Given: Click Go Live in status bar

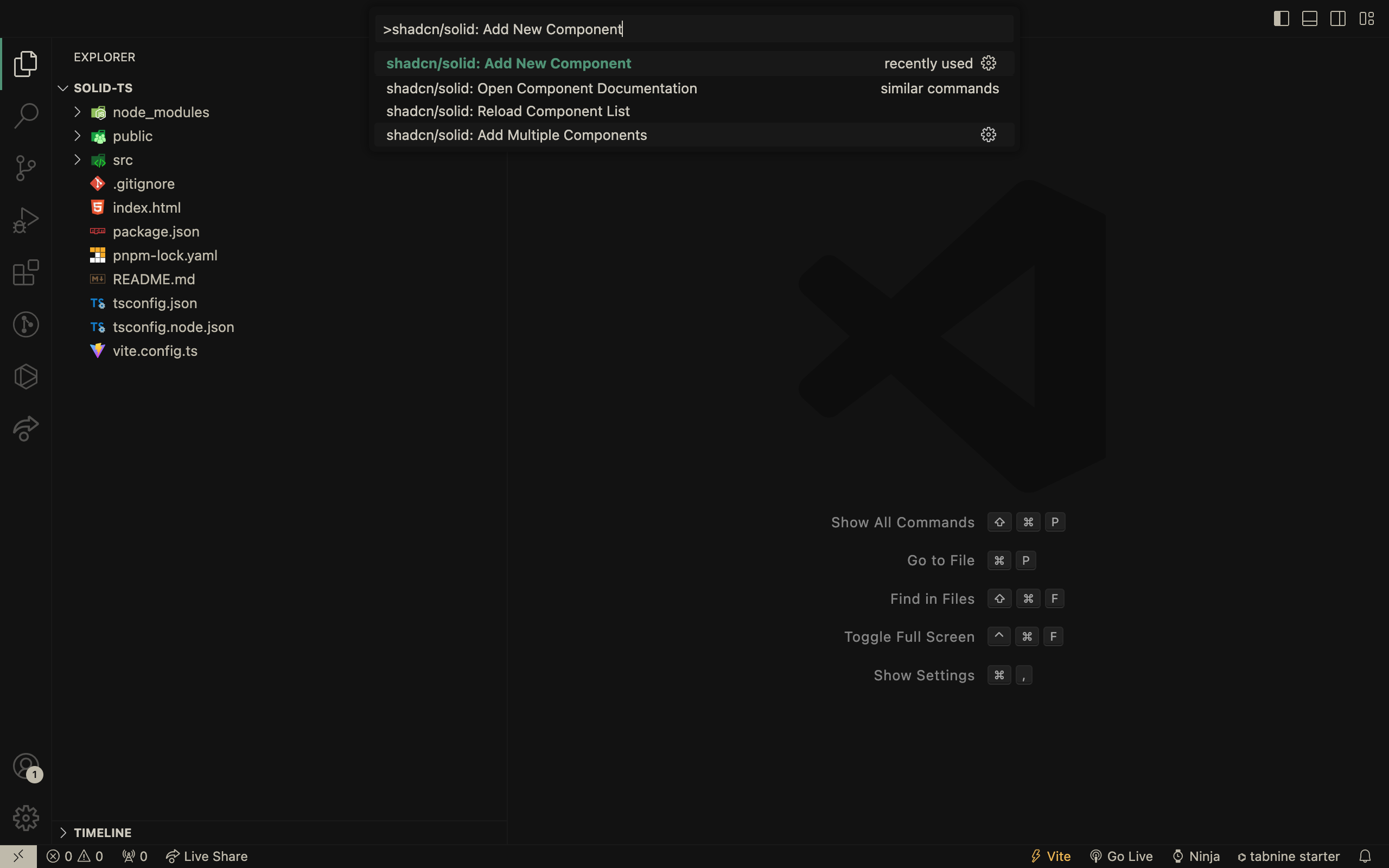Looking at the screenshot, I should pos(1121,856).
